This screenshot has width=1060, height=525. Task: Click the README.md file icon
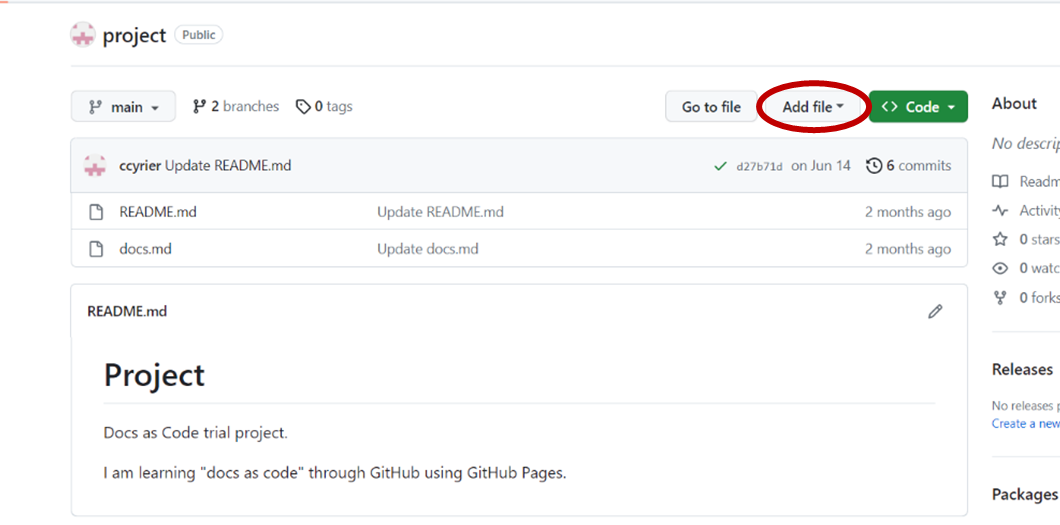pos(97,212)
